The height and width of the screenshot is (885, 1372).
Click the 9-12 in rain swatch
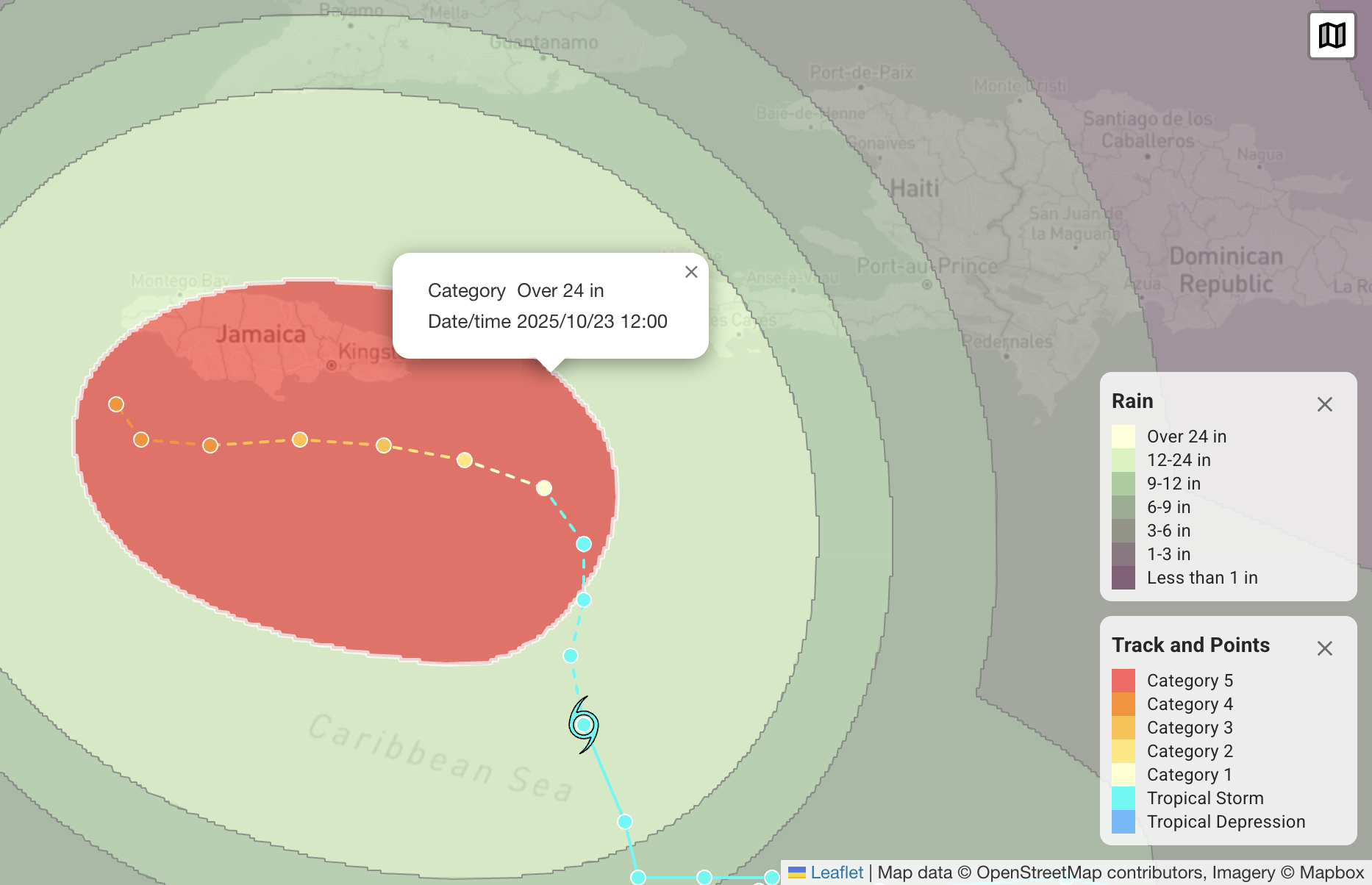coord(1123,484)
